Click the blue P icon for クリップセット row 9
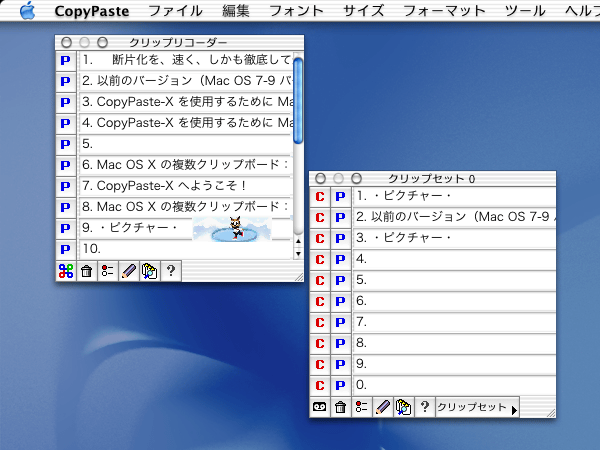600x450 pixels. tap(340, 365)
